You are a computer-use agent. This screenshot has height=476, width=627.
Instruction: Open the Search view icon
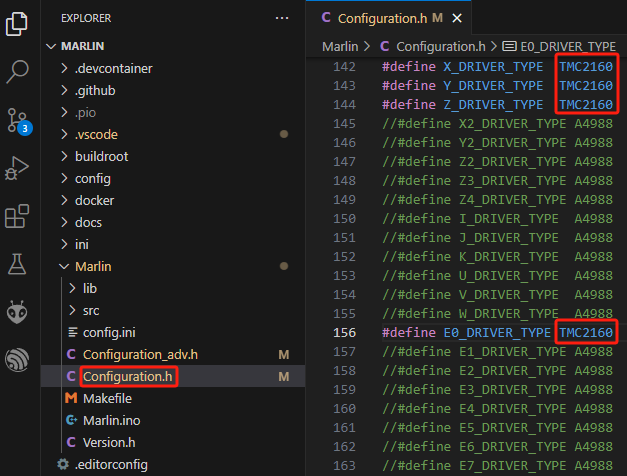coord(18,71)
